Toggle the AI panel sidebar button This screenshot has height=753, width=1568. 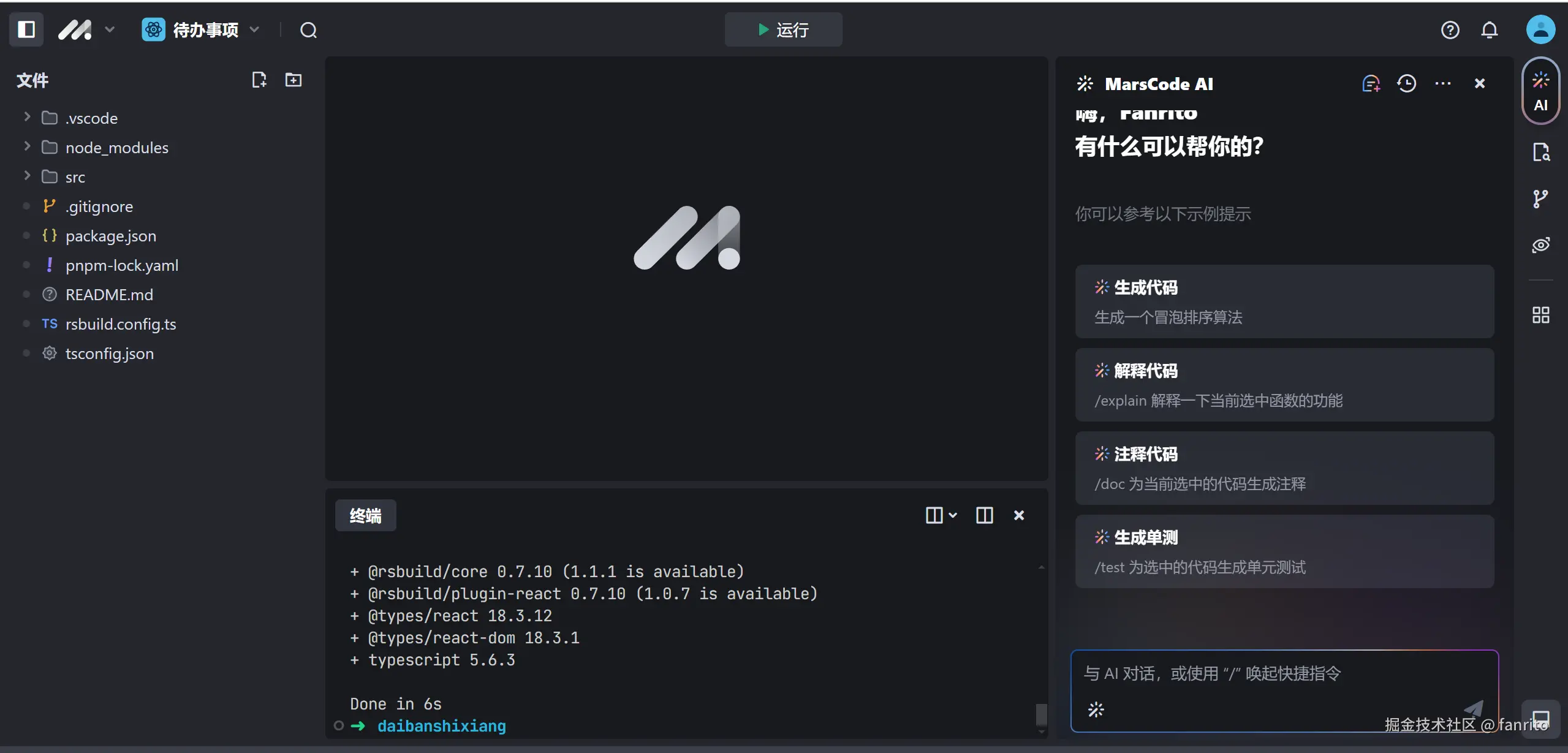point(1540,91)
